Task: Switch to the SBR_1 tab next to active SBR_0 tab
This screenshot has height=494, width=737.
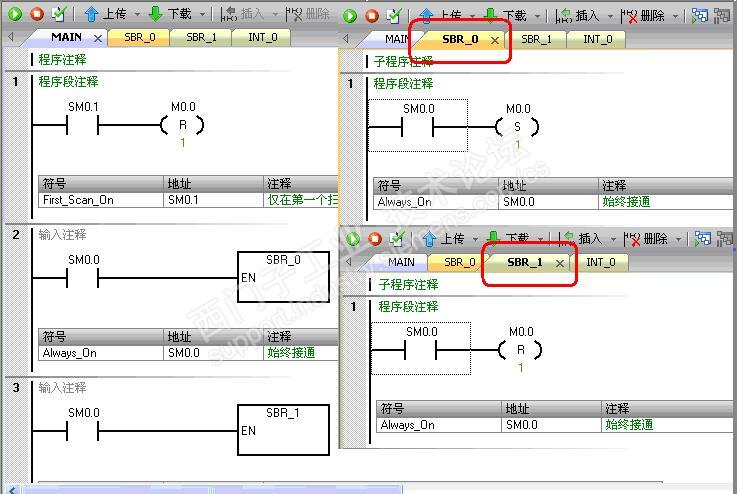Action: (536, 39)
